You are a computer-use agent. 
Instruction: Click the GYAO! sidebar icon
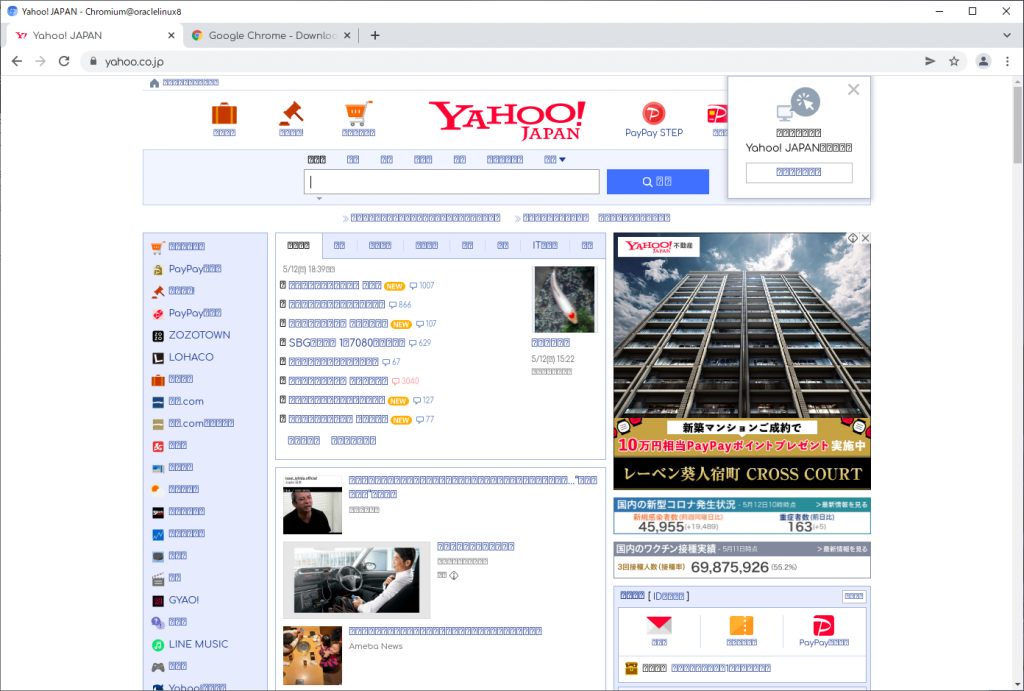[157, 601]
